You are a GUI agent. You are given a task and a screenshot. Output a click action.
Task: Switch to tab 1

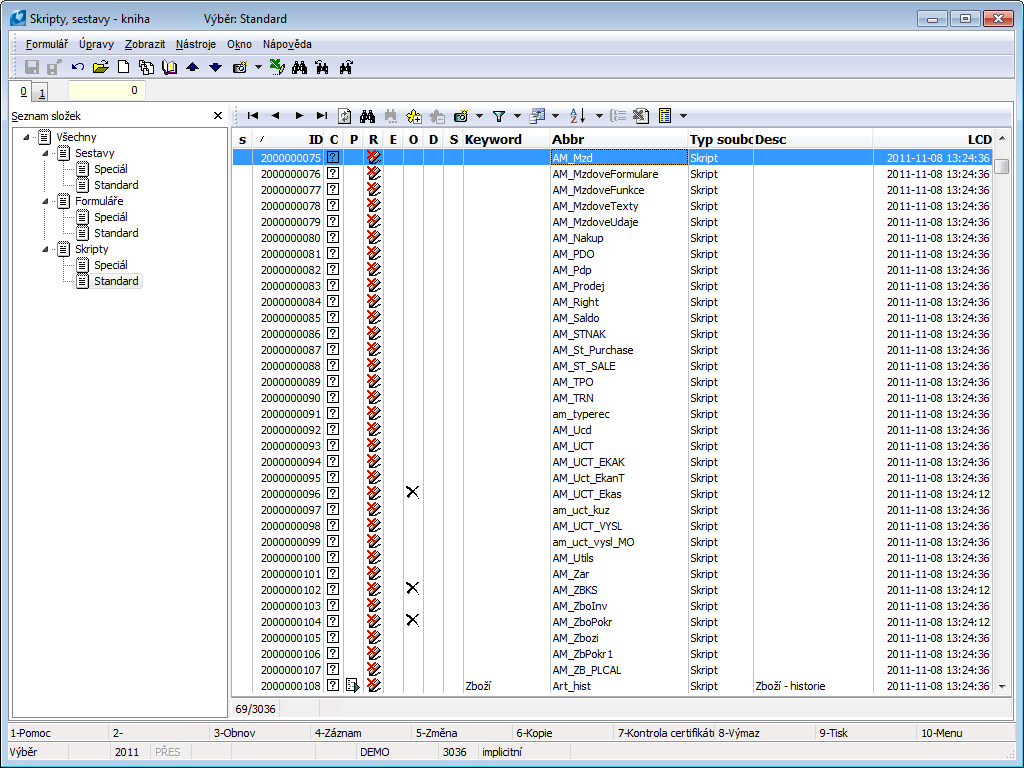pyautogui.click(x=42, y=93)
